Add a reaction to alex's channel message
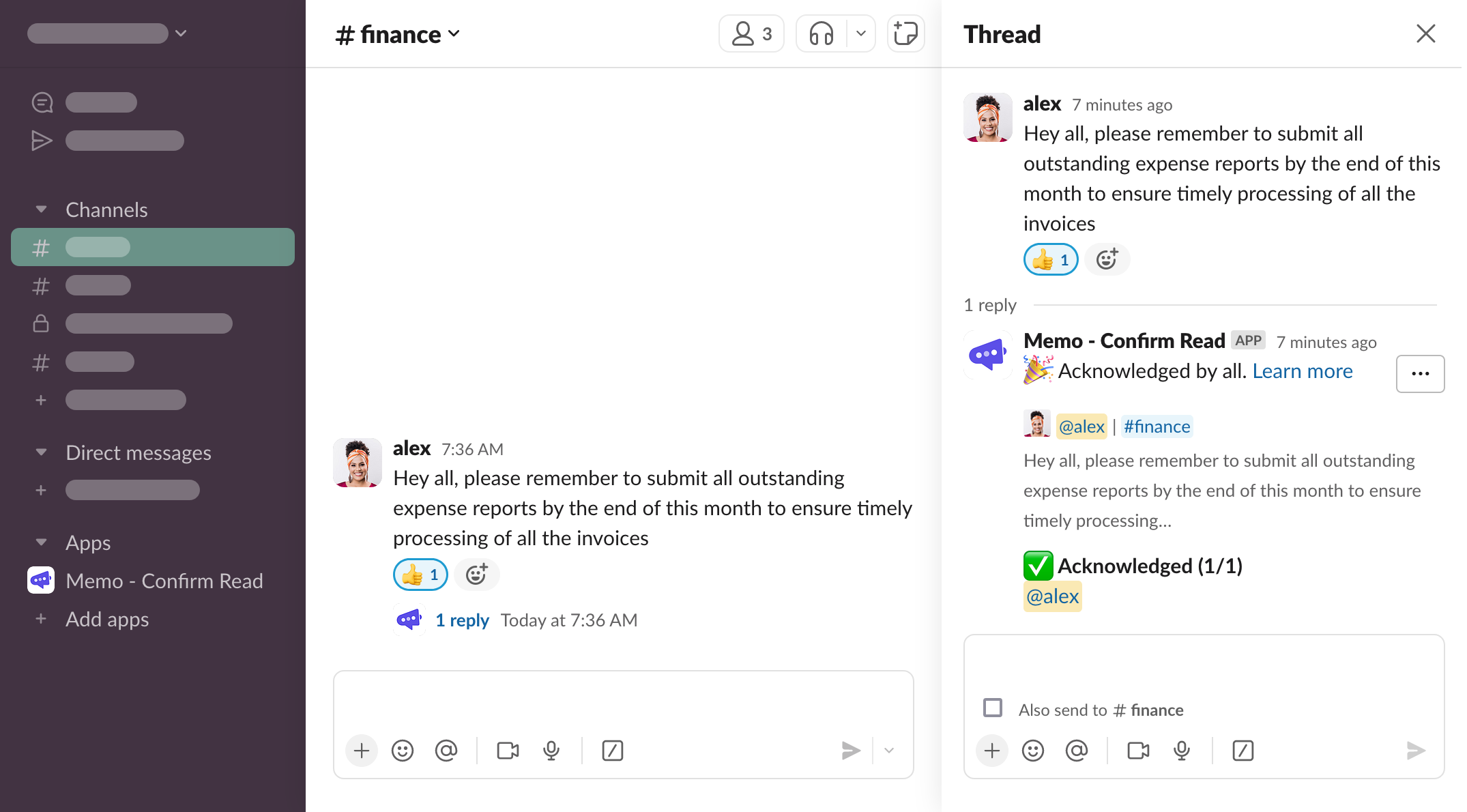The width and height of the screenshot is (1467, 812). click(x=476, y=574)
